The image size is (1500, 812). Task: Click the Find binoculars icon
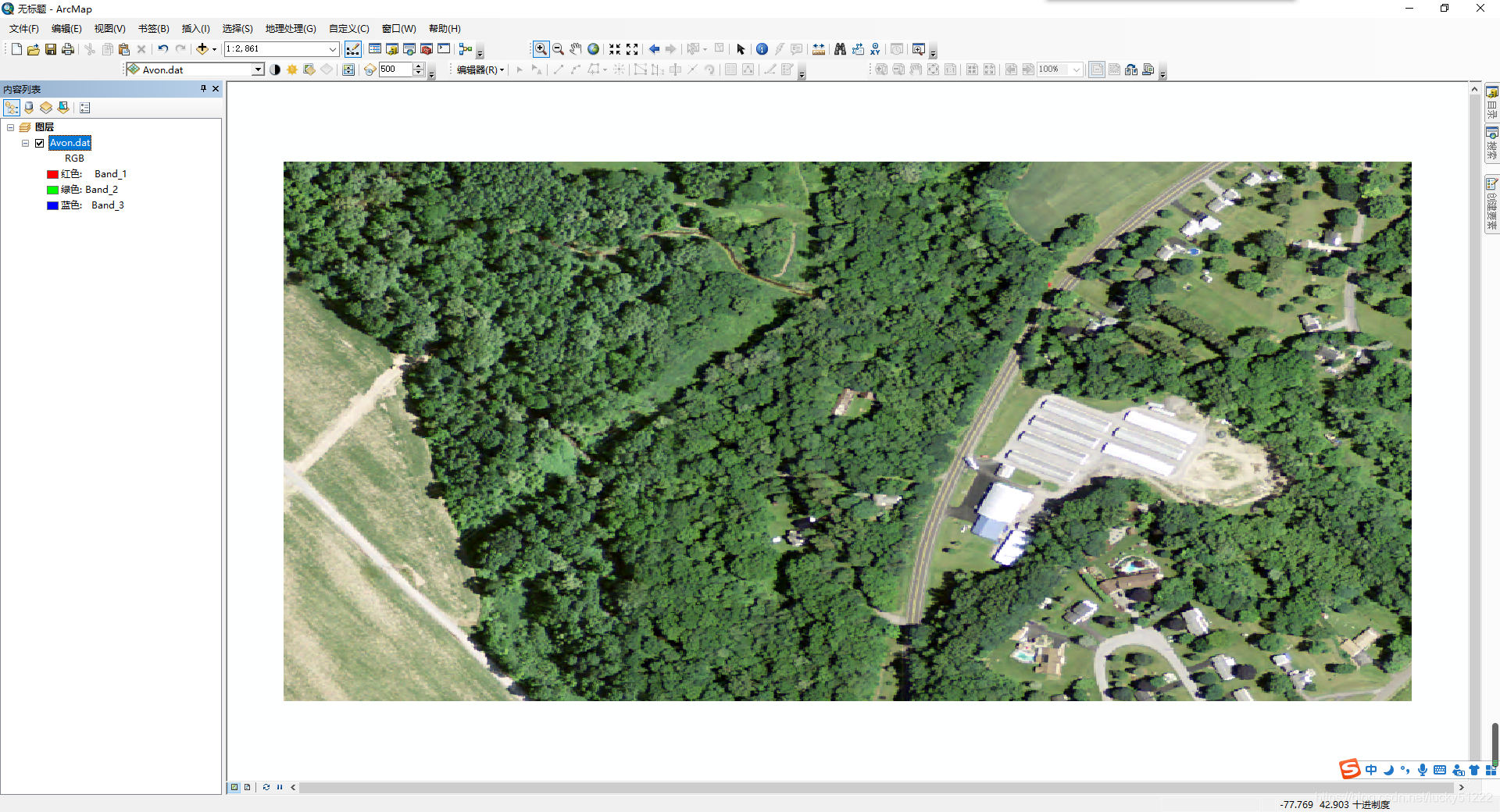point(840,49)
